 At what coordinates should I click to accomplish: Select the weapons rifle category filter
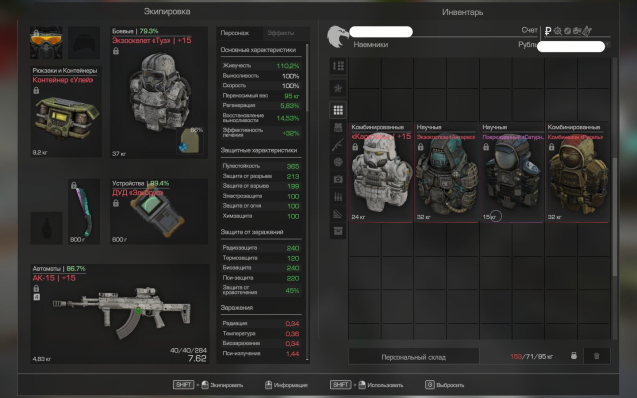pyautogui.click(x=338, y=145)
